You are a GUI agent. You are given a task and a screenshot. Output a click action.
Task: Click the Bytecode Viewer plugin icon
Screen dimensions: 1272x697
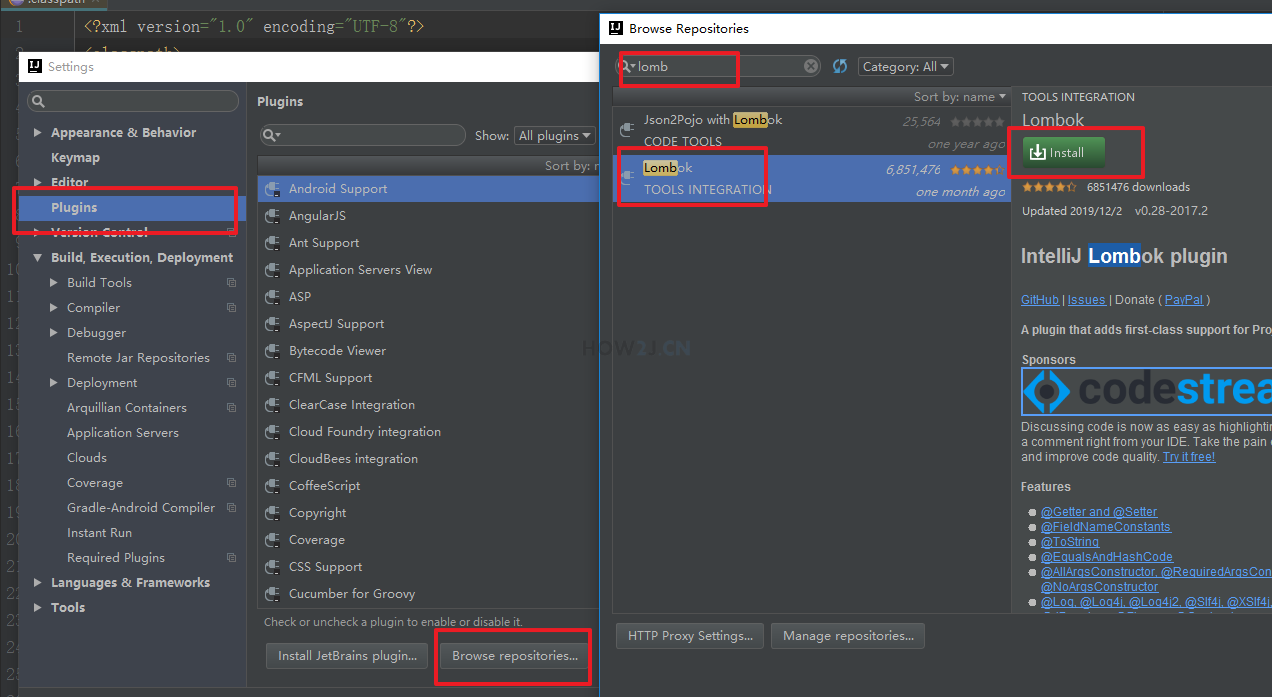coord(272,351)
